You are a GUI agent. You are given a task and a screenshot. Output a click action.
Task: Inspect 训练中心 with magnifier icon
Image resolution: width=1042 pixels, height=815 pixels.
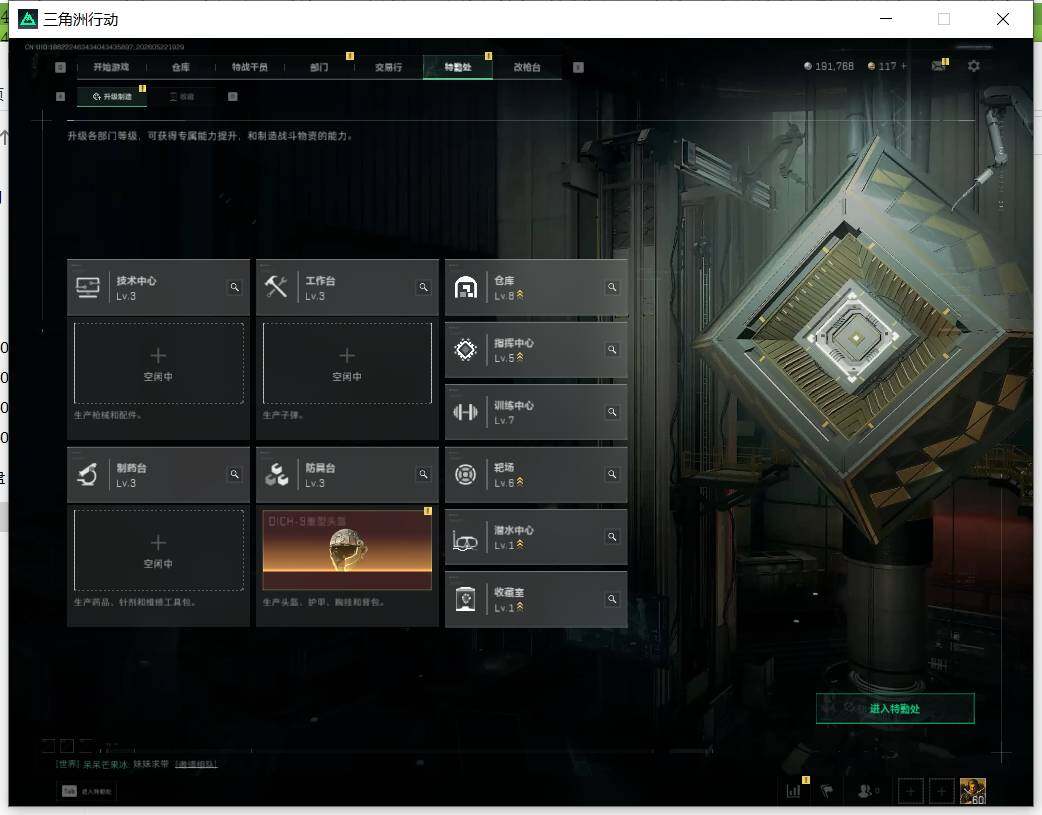(612, 412)
